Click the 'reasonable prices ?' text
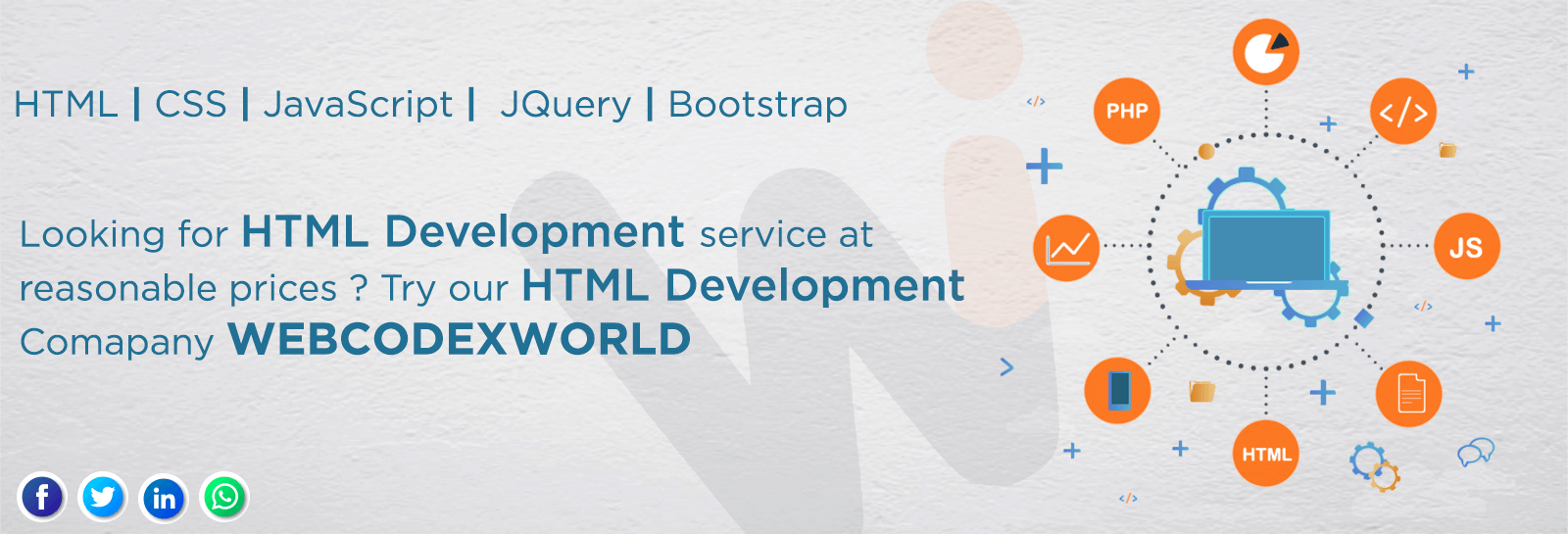The width and height of the screenshot is (1568, 534). coord(193,289)
